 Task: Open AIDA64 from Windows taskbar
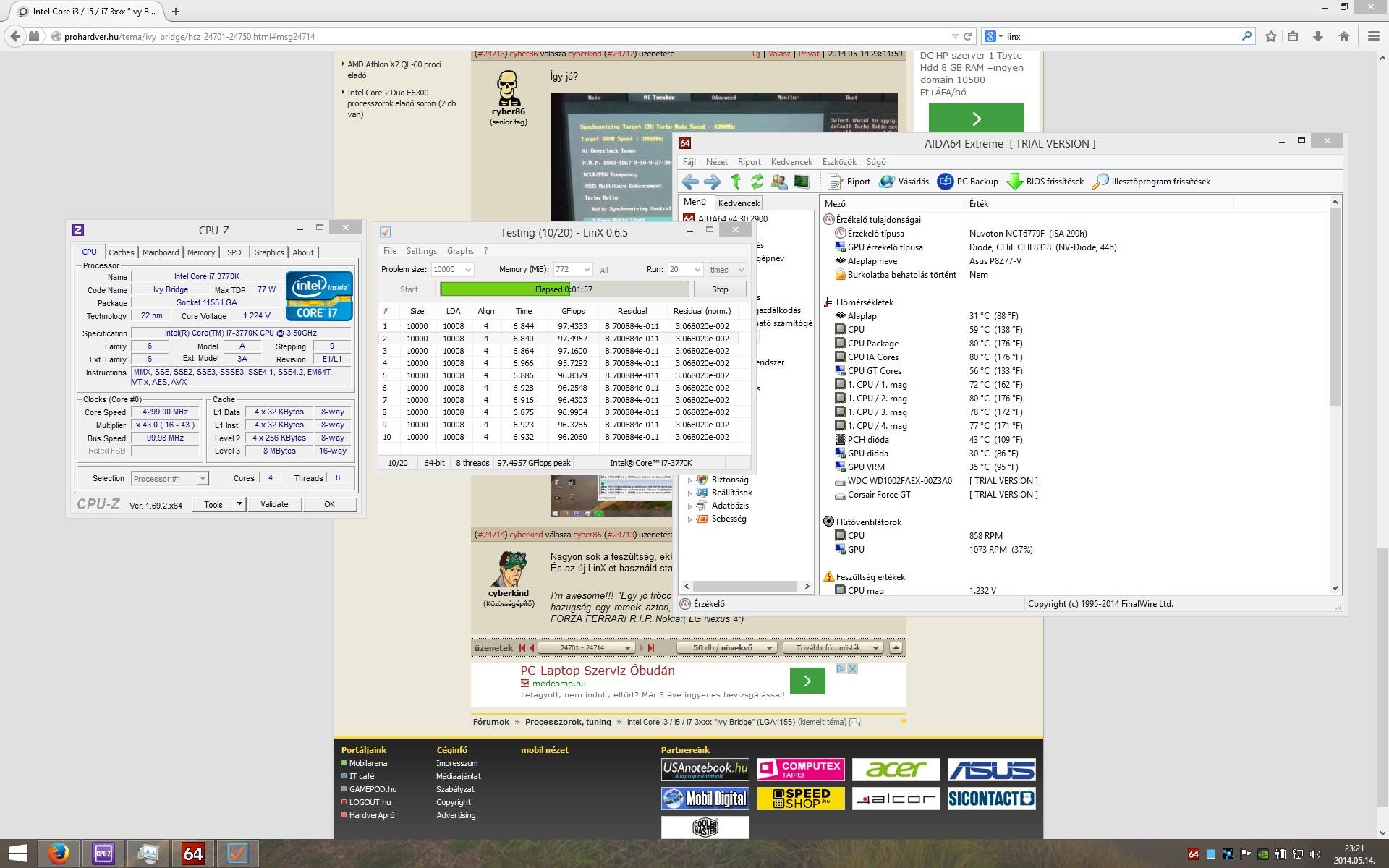point(192,854)
